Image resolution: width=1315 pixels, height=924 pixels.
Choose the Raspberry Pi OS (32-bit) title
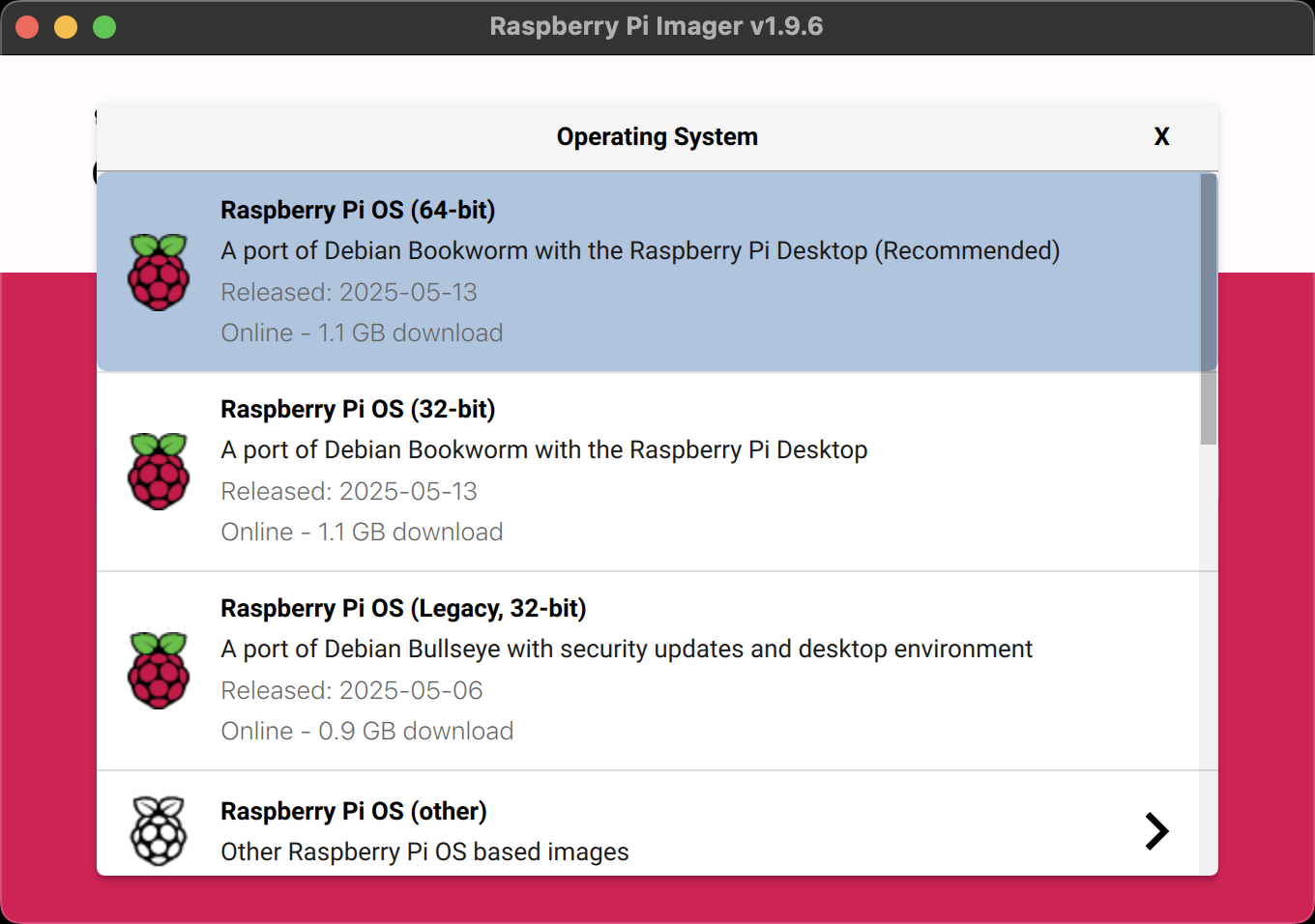[358, 410]
